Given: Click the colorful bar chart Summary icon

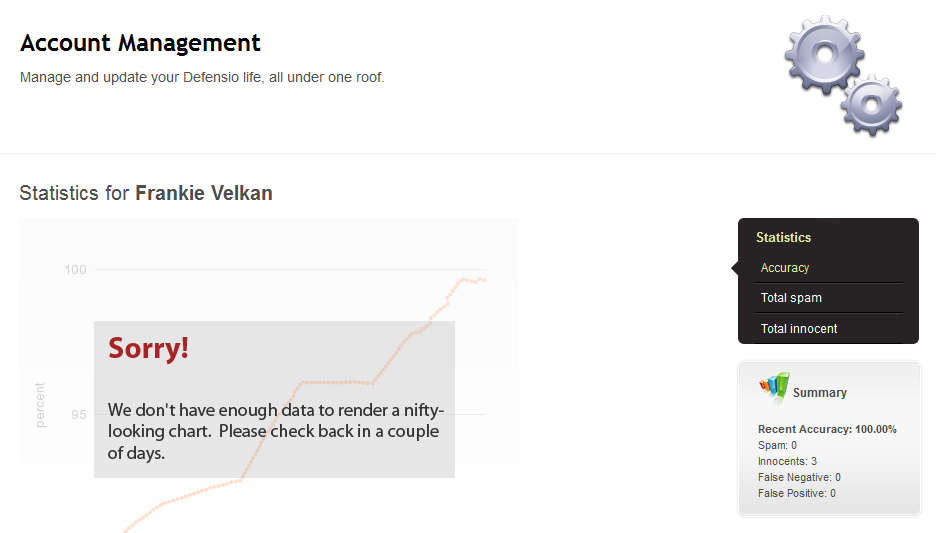Looking at the screenshot, I should [x=773, y=387].
